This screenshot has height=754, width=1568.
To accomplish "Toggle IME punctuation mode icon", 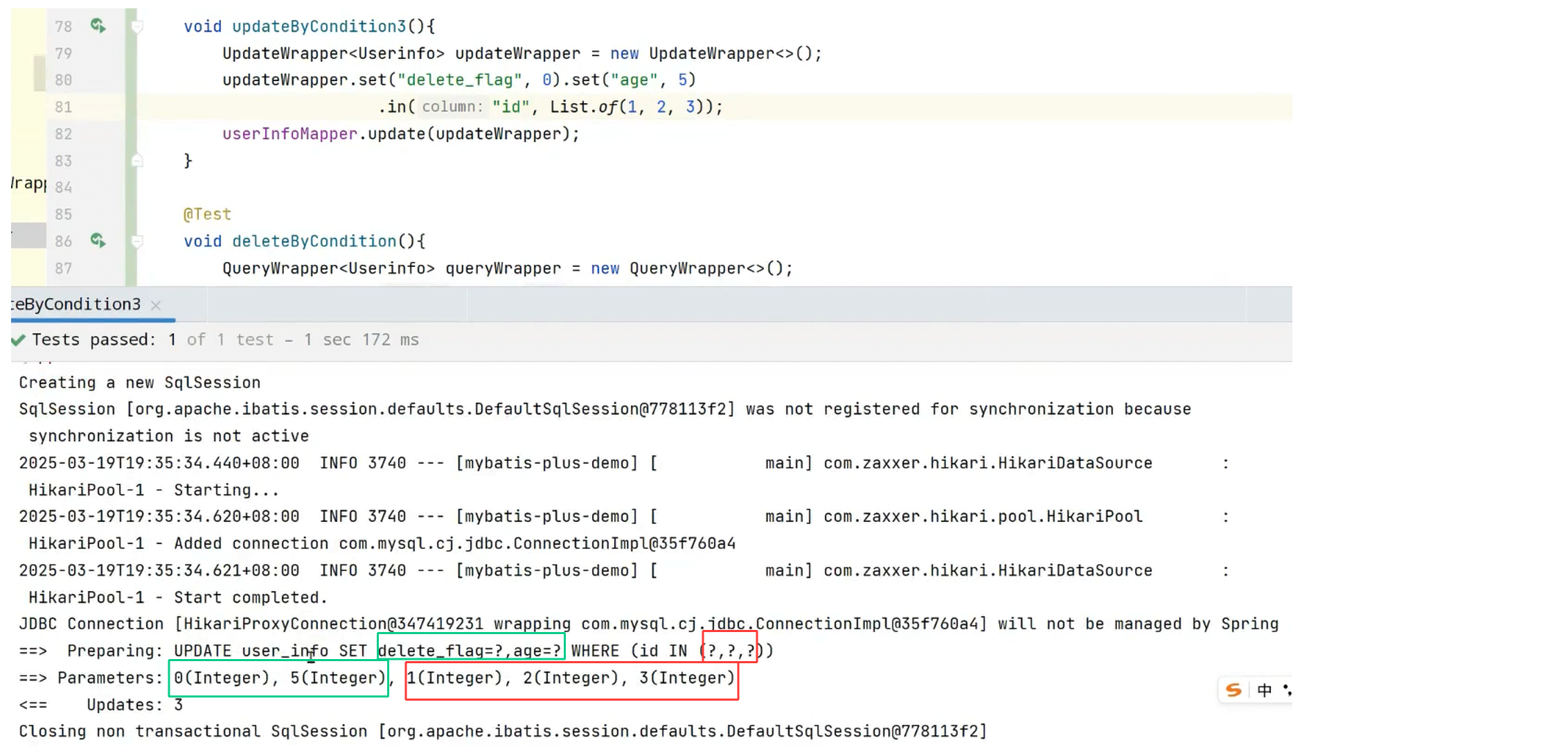I will (x=1287, y=690).
